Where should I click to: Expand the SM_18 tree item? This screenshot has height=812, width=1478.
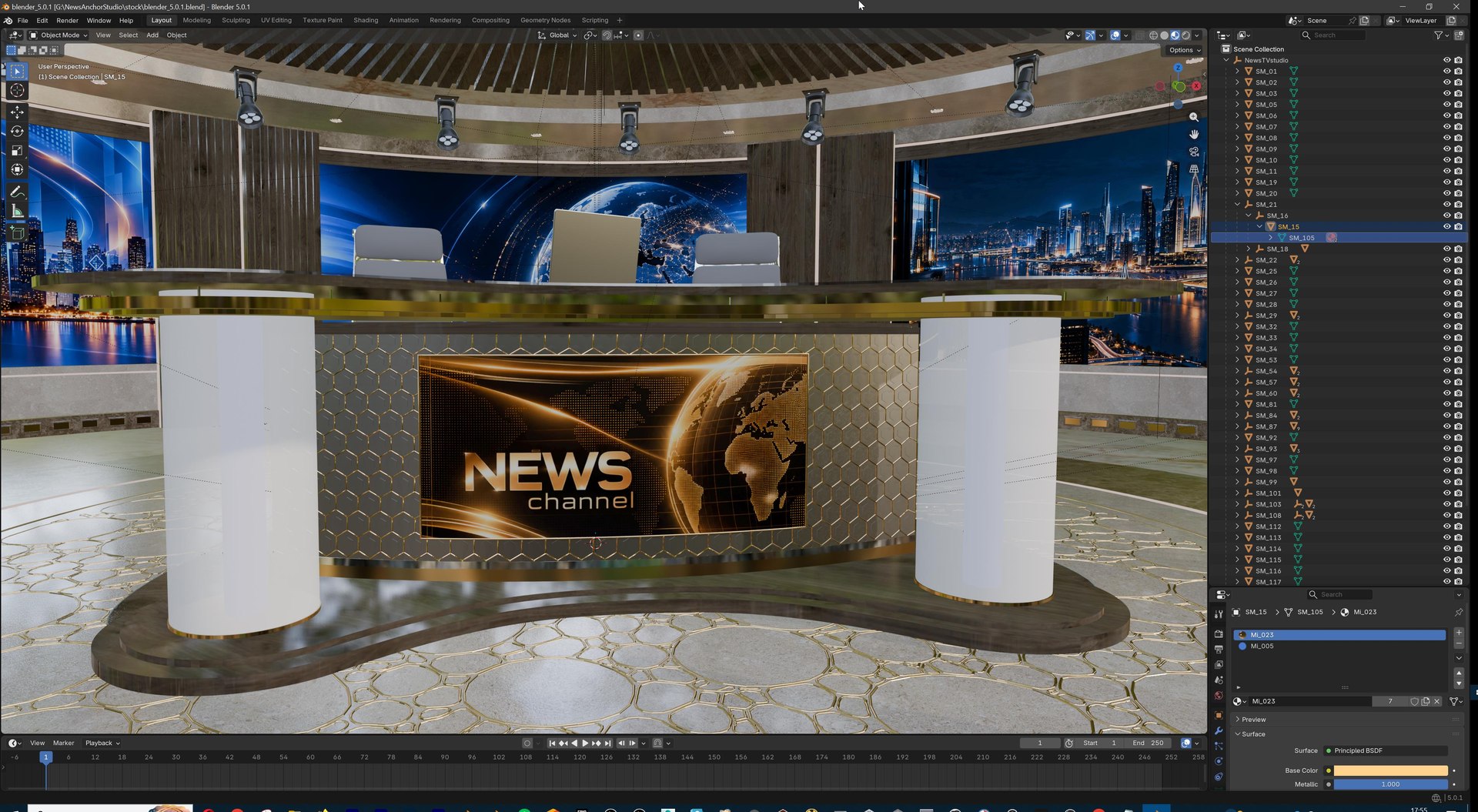[x=1249, y=249]
